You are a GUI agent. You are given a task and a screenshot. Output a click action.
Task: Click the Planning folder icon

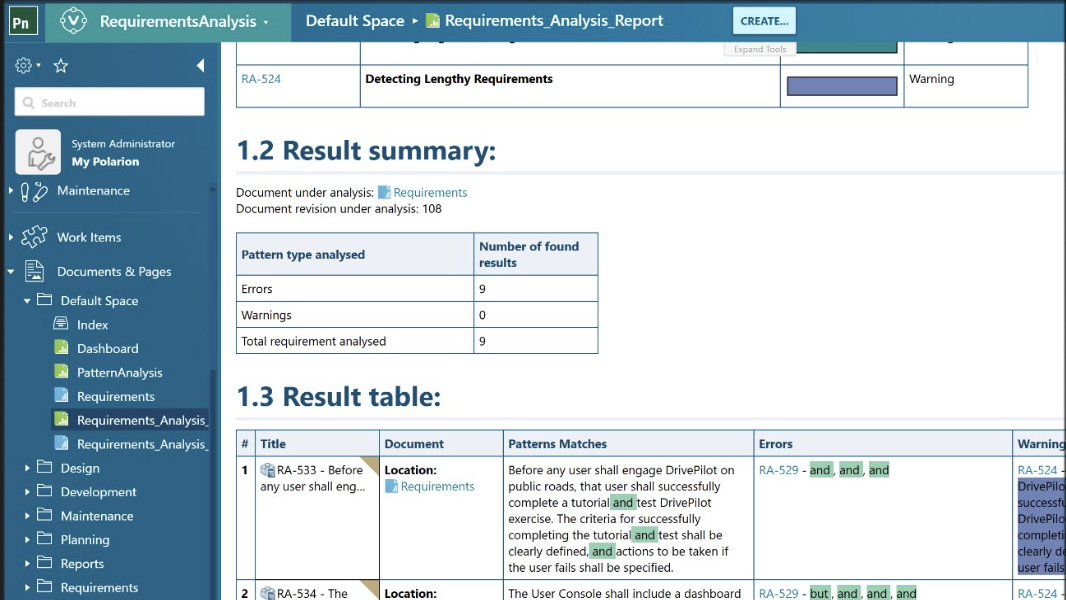[45, 538]
